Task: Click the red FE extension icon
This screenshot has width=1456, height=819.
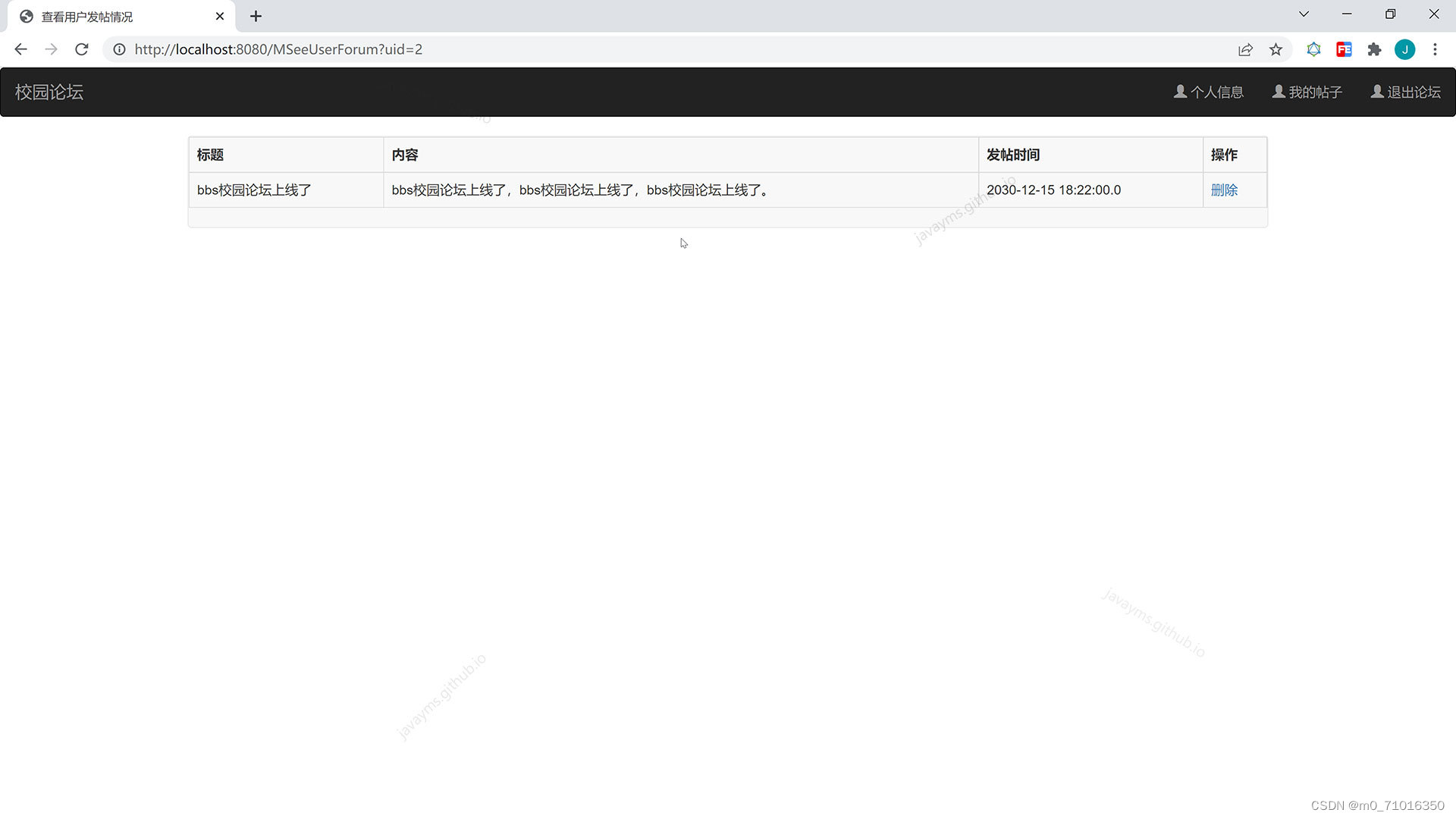Action: point(1344,49)
